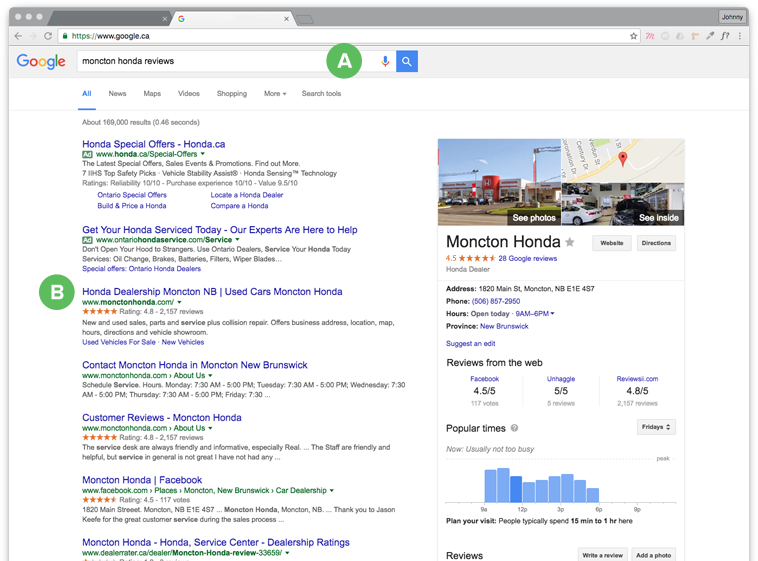Activate voice search microphone icon

coord(385,61)
